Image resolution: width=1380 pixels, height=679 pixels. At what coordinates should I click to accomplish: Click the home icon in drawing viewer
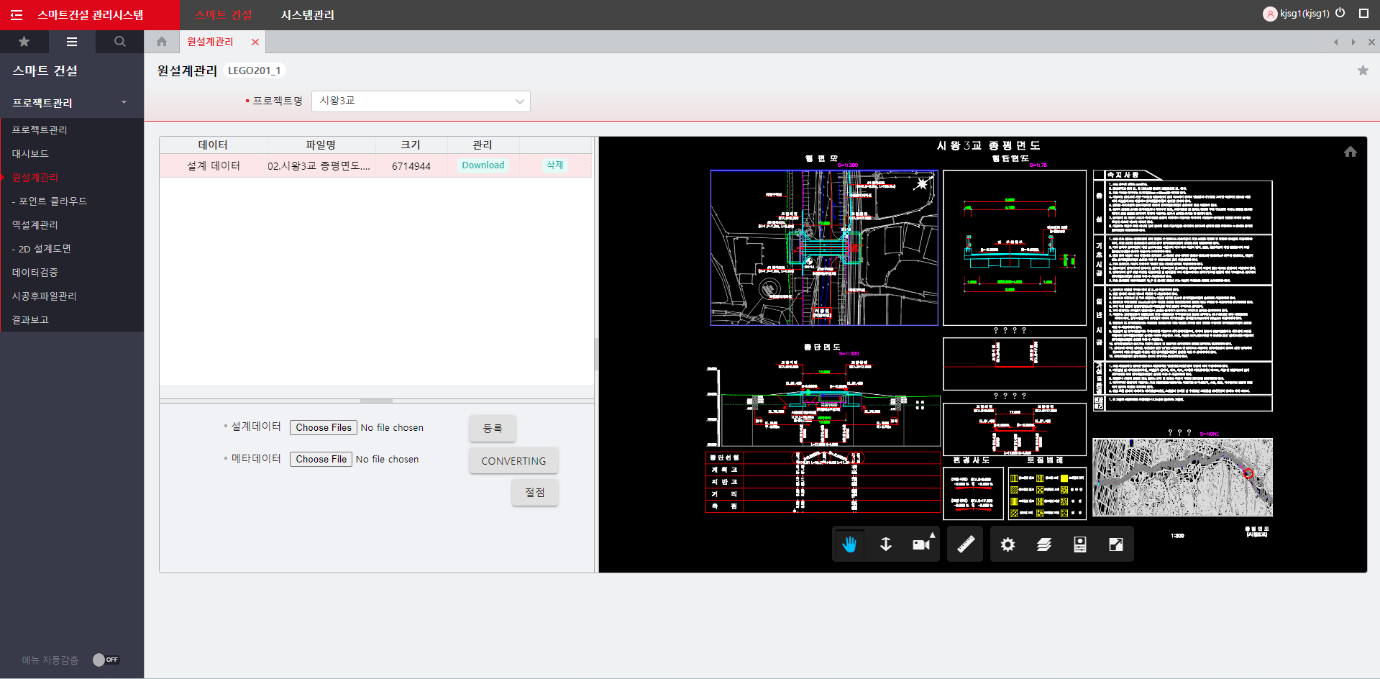[x=1350, y=152]
